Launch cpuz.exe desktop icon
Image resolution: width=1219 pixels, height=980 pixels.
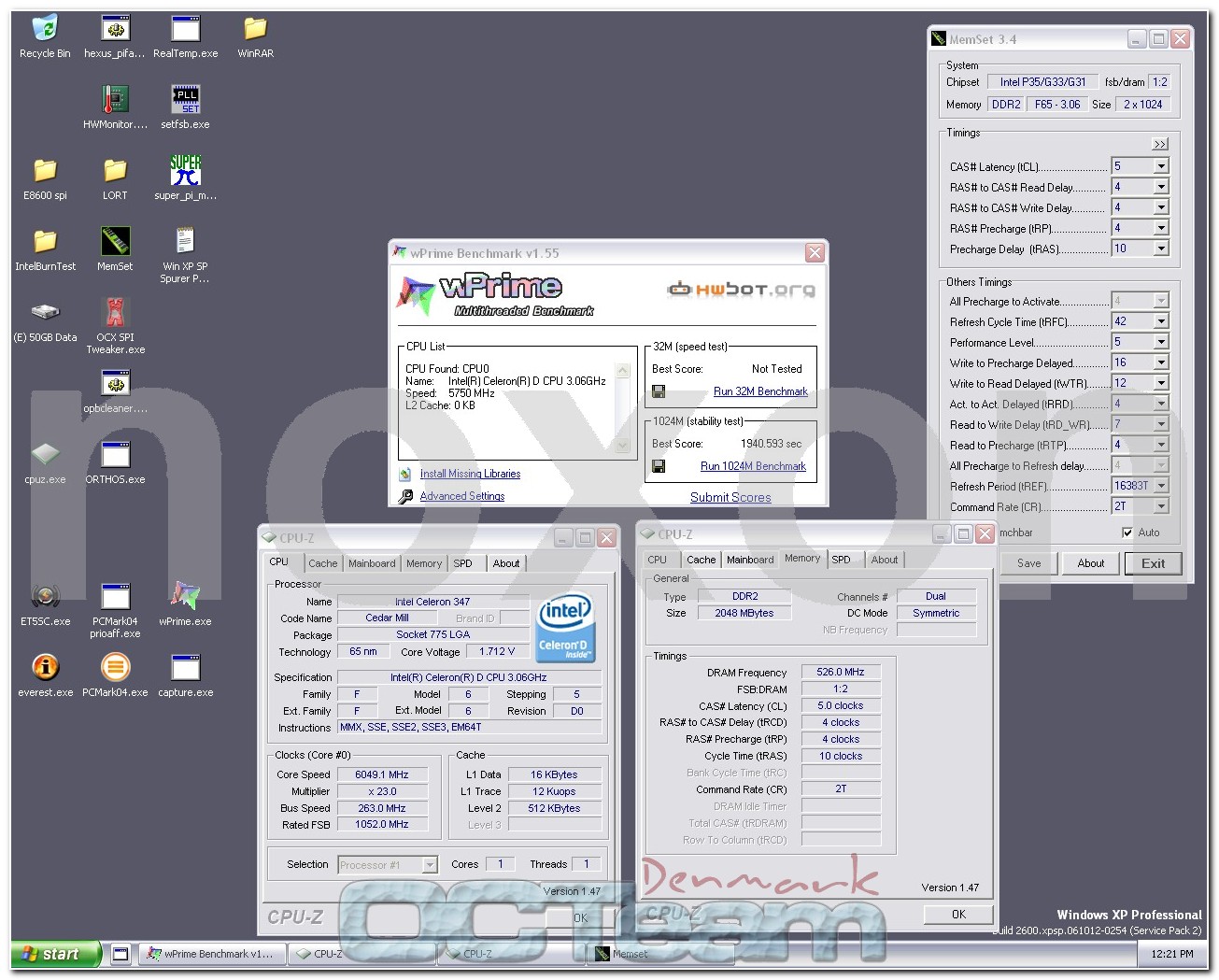45,462
